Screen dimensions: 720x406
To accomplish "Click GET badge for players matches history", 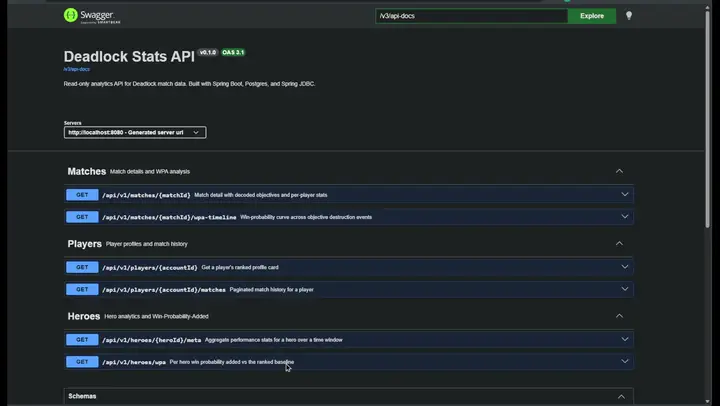I will 82,289.
